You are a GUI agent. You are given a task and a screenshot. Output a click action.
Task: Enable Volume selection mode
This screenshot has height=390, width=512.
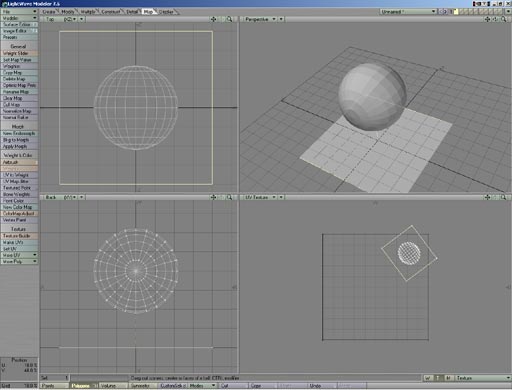(113, 386)
